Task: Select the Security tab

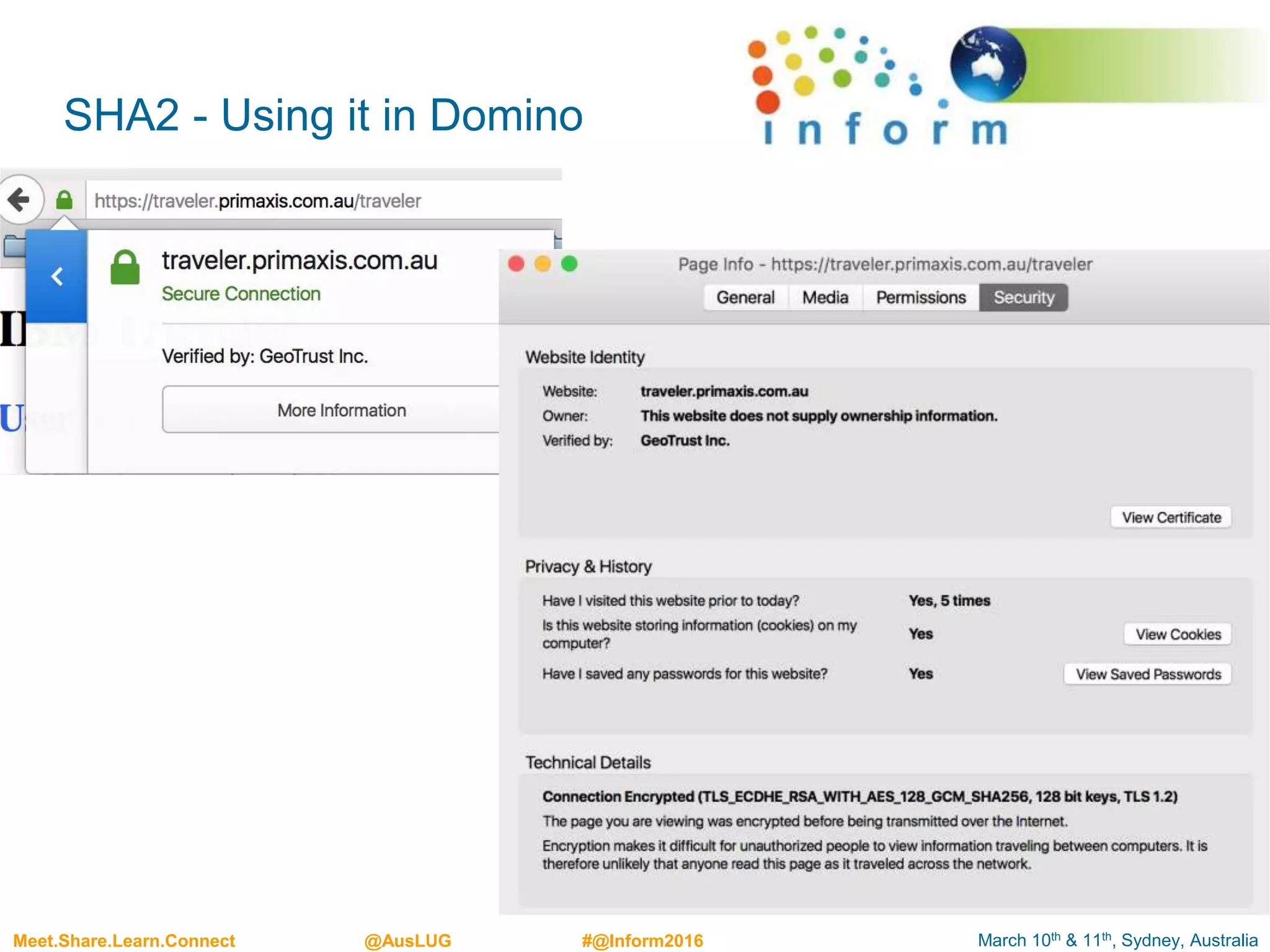Action: pyautogui.click(x=1024, y=297)
